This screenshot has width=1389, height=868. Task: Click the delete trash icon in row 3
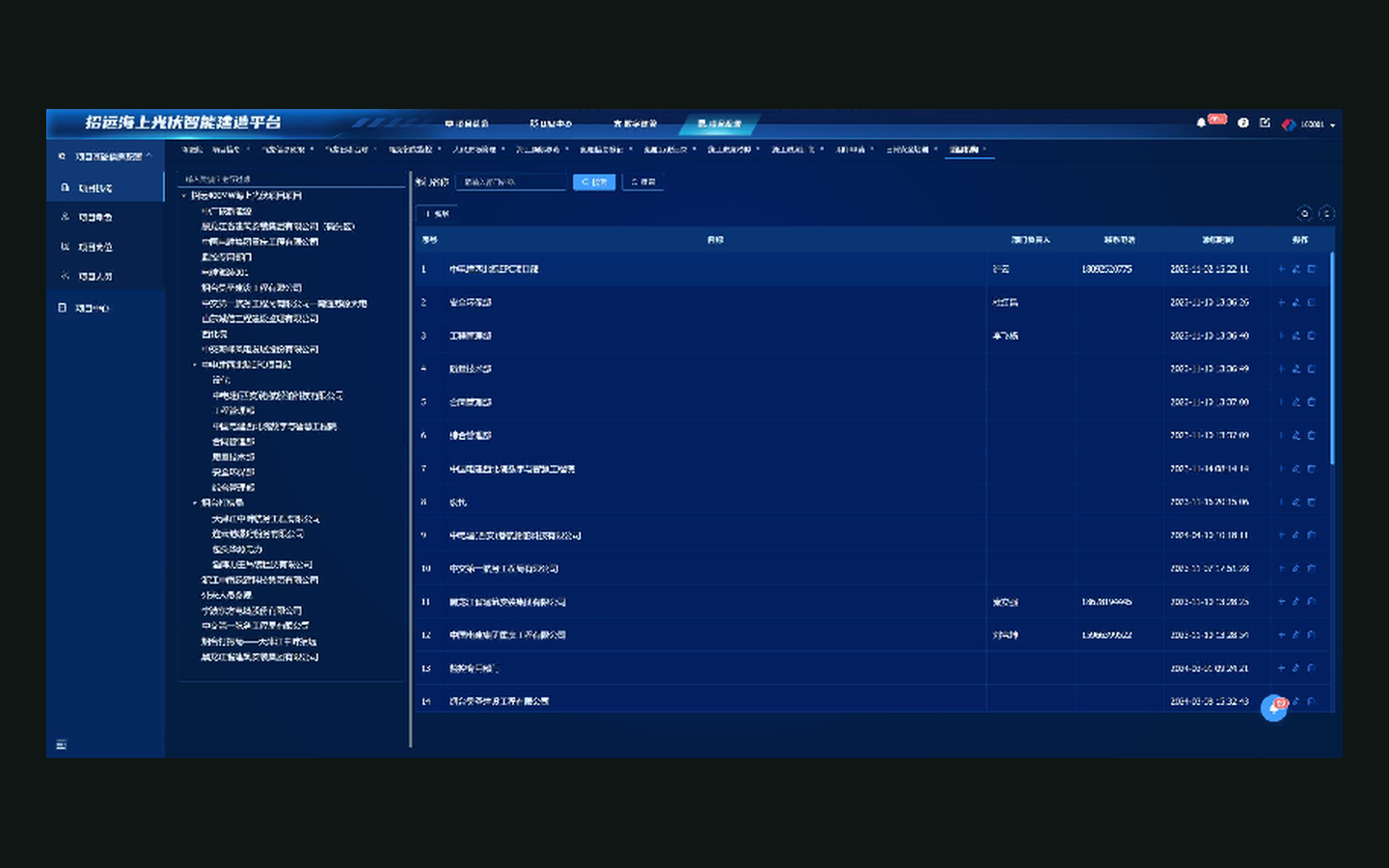click(x=1312, y=336)
